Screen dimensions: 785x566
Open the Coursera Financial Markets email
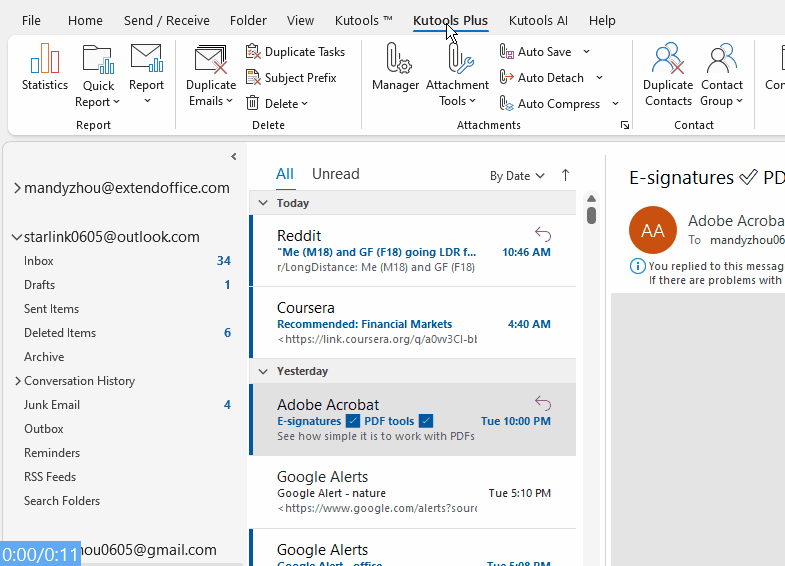click(x=413, y=323)
